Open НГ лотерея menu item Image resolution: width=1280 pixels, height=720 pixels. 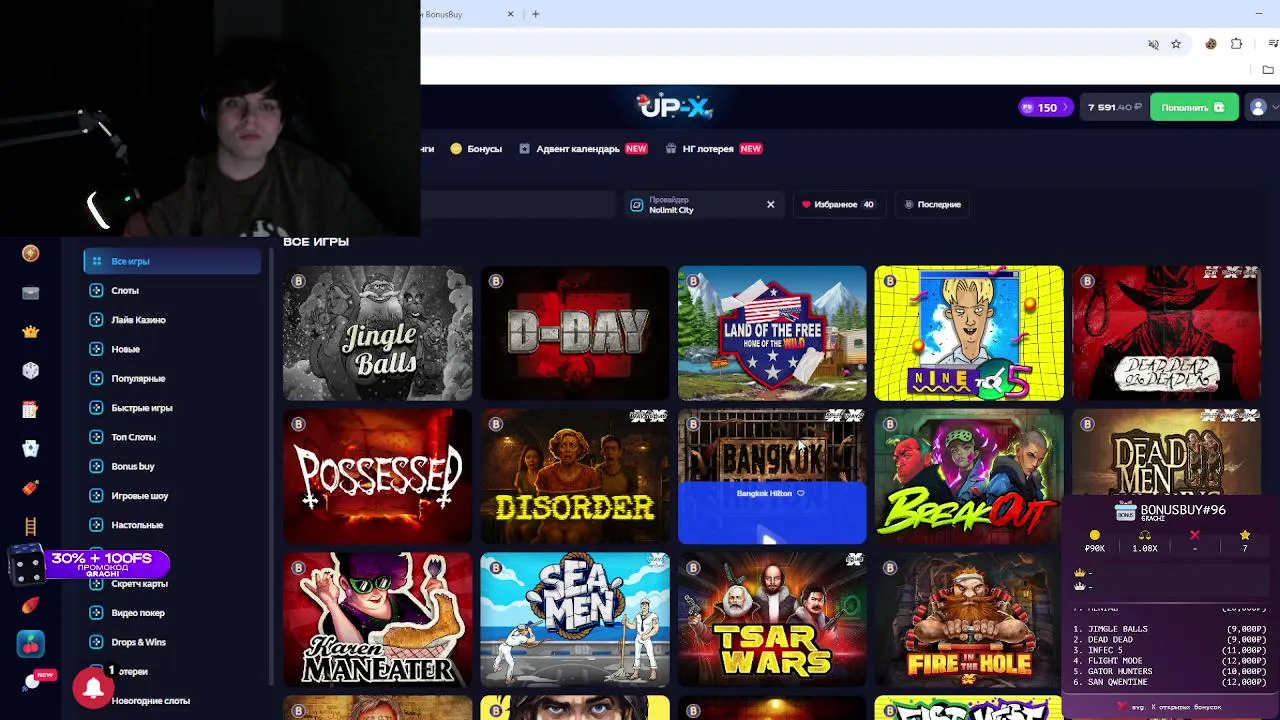click(x=714, y=148)
